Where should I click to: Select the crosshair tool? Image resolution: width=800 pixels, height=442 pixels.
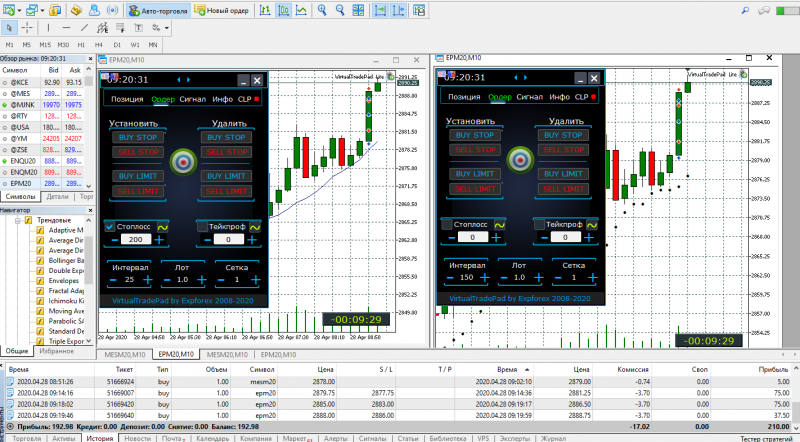coord(28,28)
